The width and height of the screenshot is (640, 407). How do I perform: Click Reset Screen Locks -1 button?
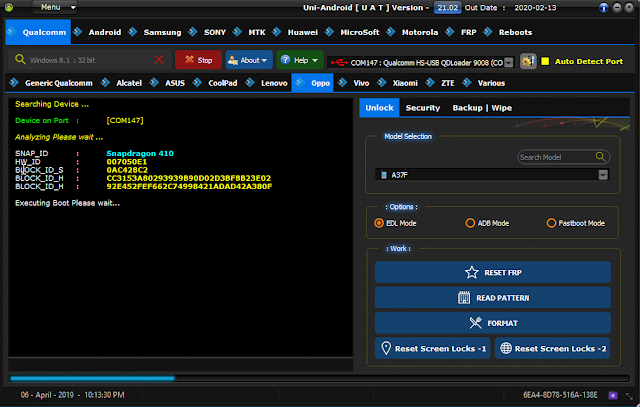pos(433,348)
